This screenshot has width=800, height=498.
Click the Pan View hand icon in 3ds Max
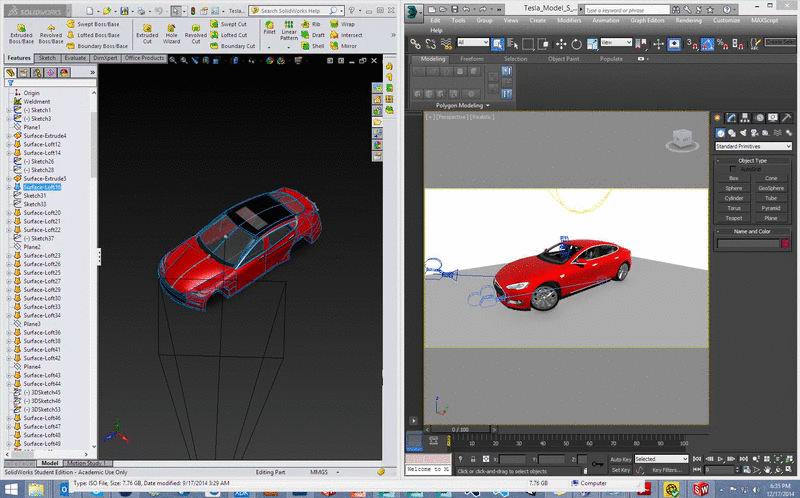[x=767, y=469]
